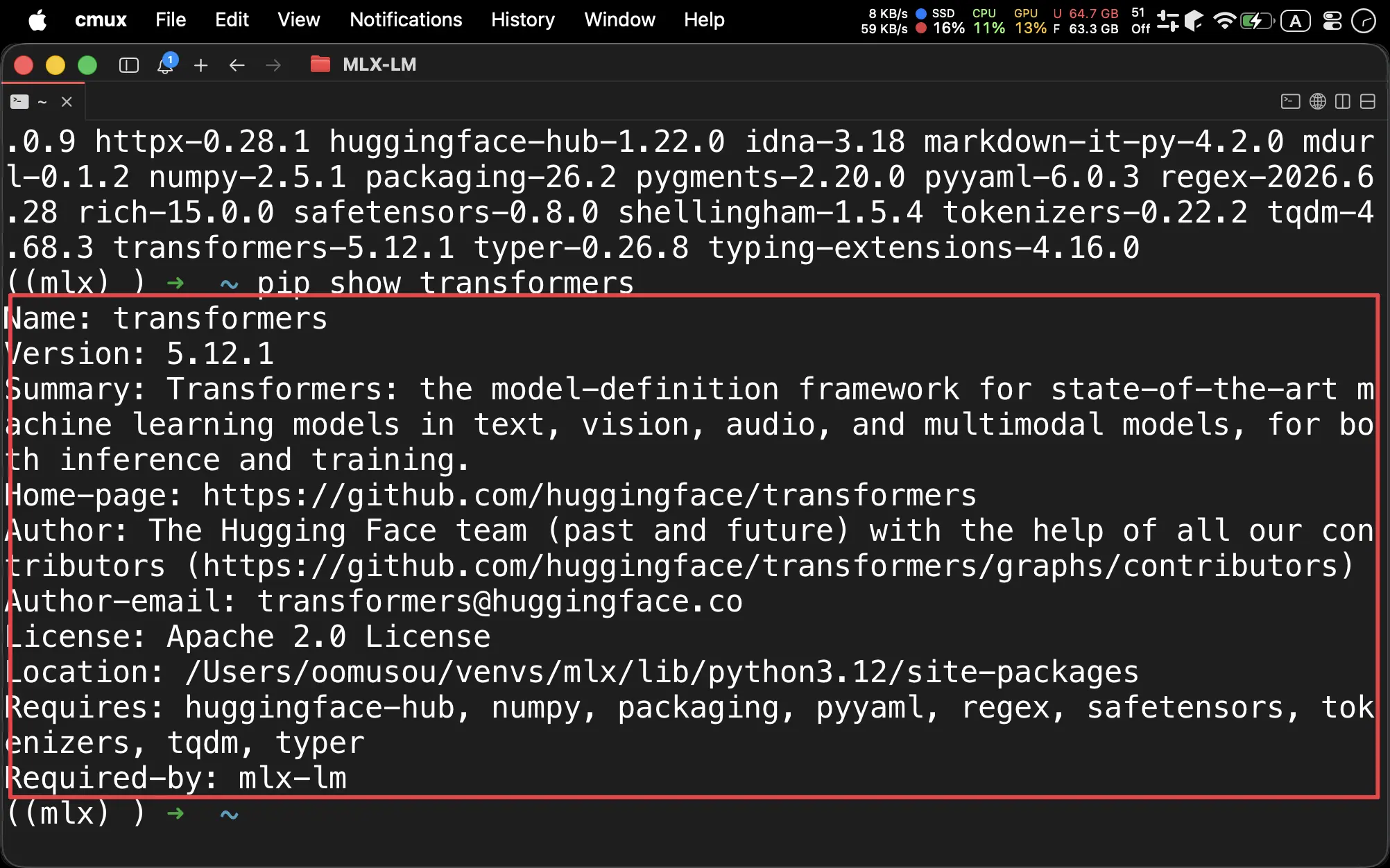Click the "typing-extensions-4.16.0" install output text
This screenshot has height=868, width=1390.
click(x=923, y=248)
